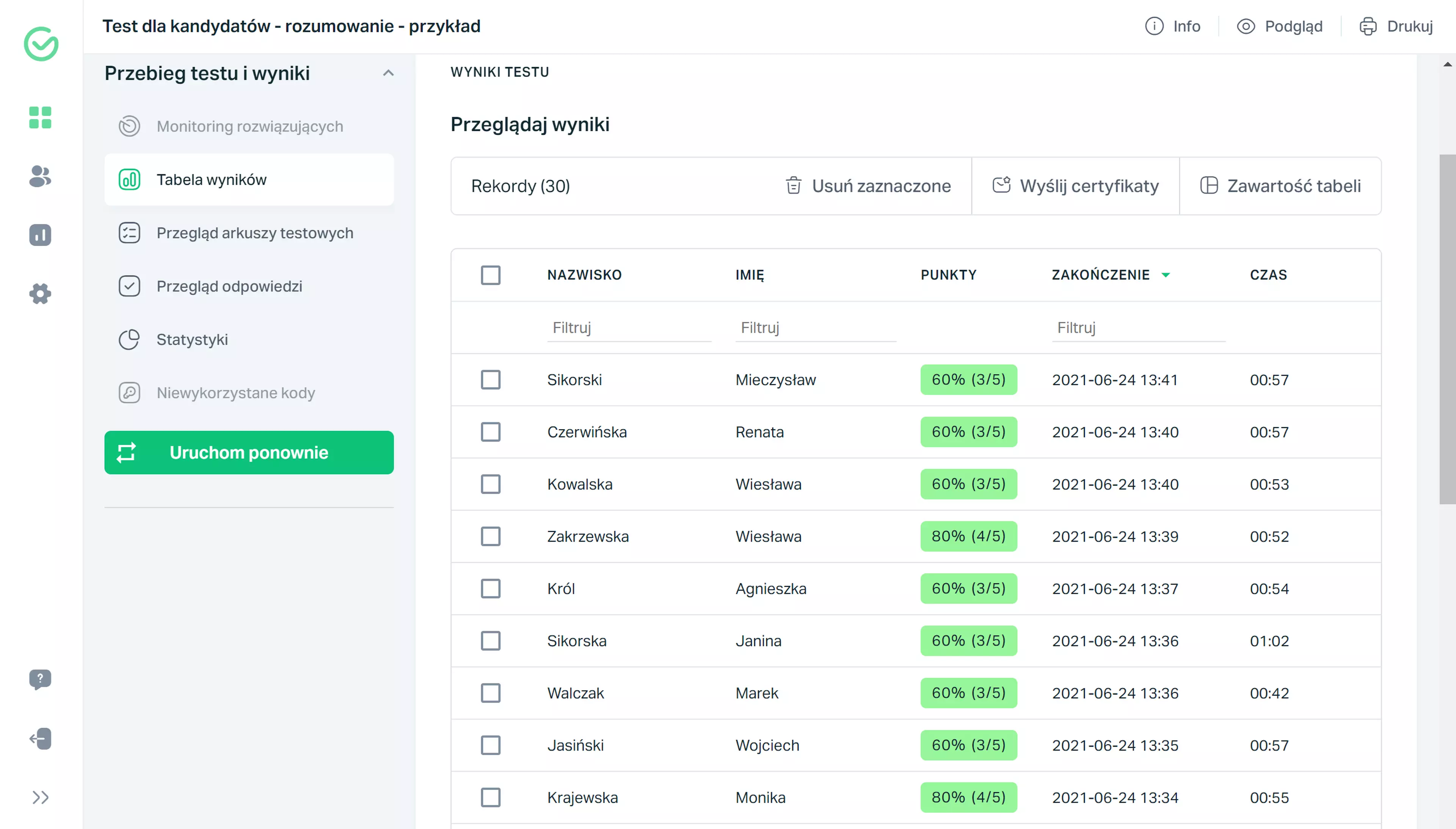Open Statystyki menu item
1456x829 pixels.
point(249,339)
